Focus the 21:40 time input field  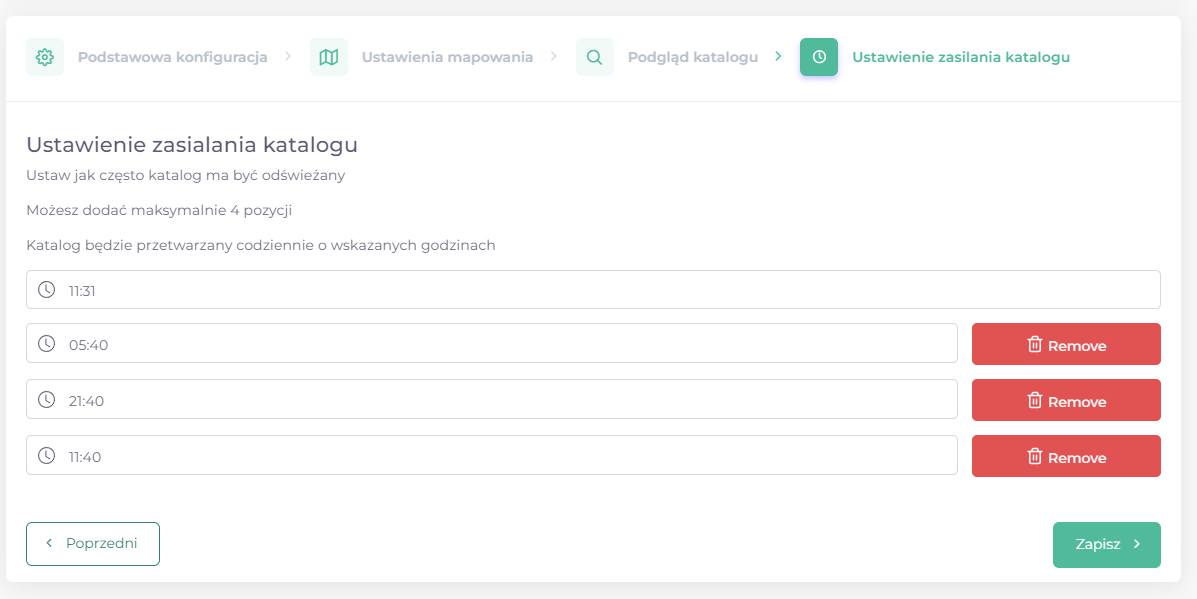click(492, 399)
